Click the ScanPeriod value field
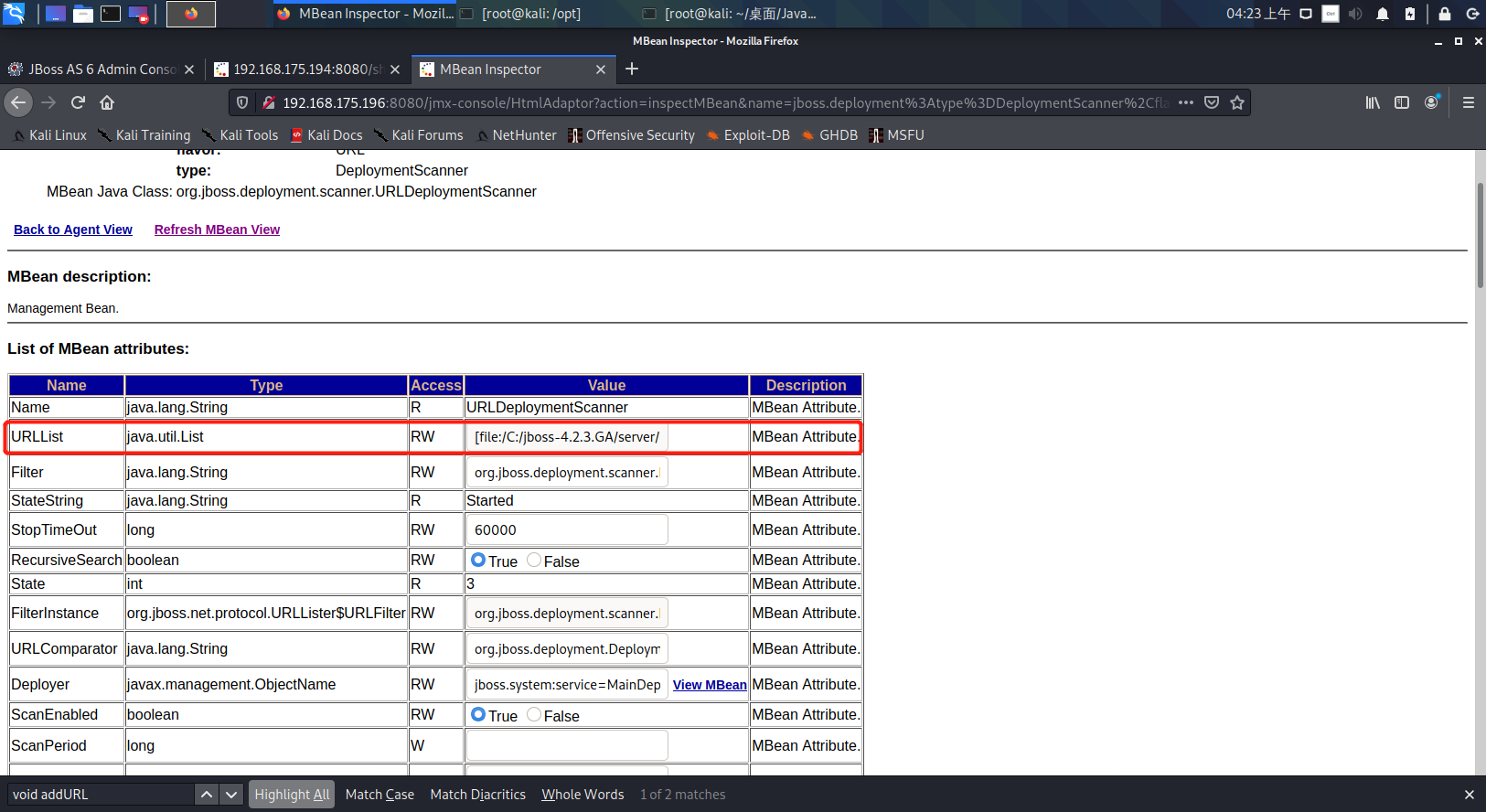Image resolution: width=1486 pixels, height=812 pixels. (567, 745)
